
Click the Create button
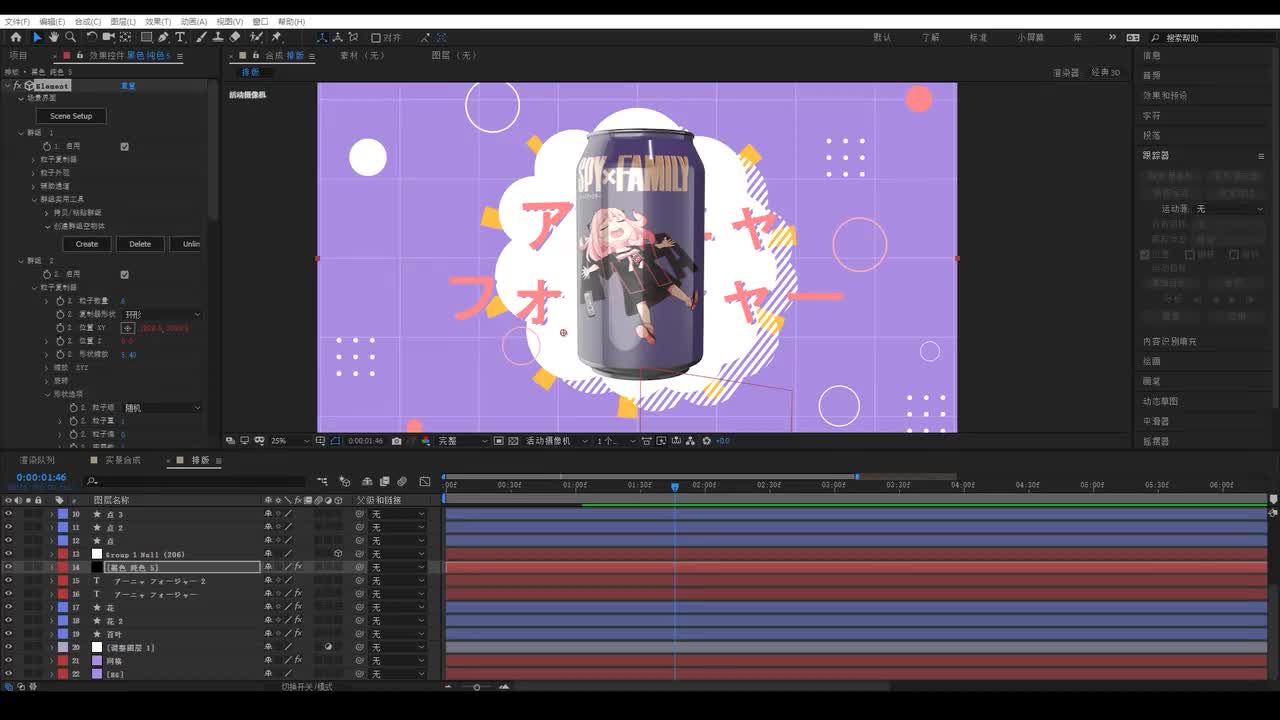(87, 244)
